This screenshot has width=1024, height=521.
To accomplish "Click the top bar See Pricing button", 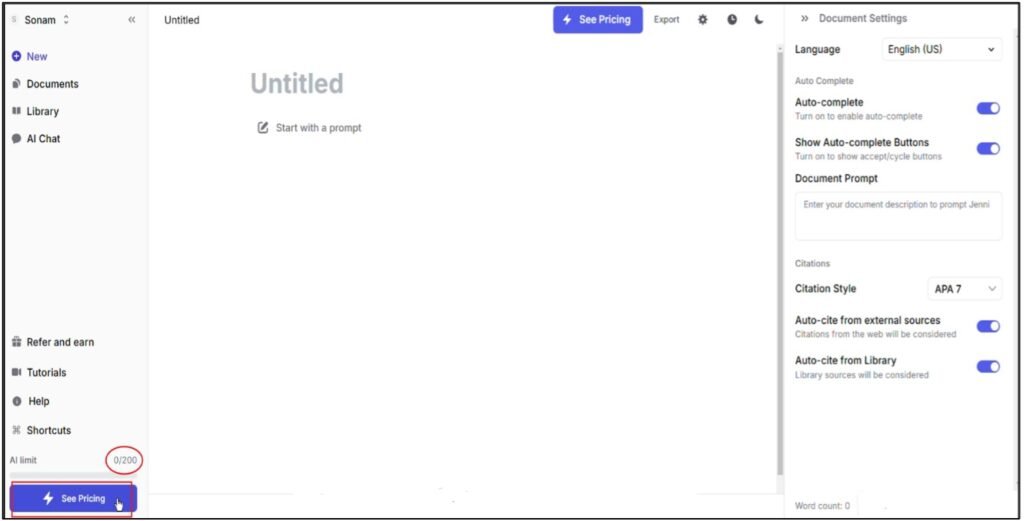I will 598,20.
